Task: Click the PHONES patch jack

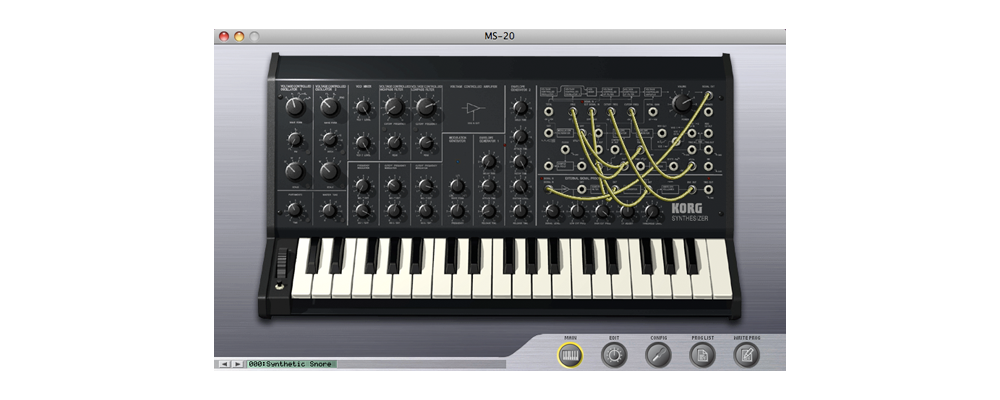Action: [x=709, y=112]
